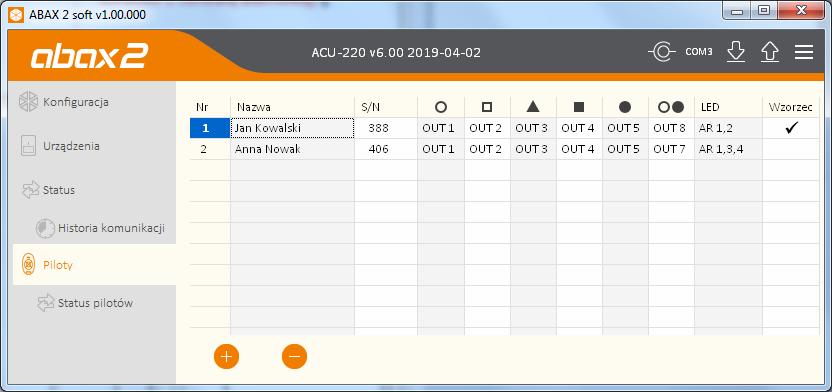Image resolution: width=832 pixels, height=392 pixels.
Task: Click OUT 4 in Jan Kowalski row
Action: click(x=579, y=128)
